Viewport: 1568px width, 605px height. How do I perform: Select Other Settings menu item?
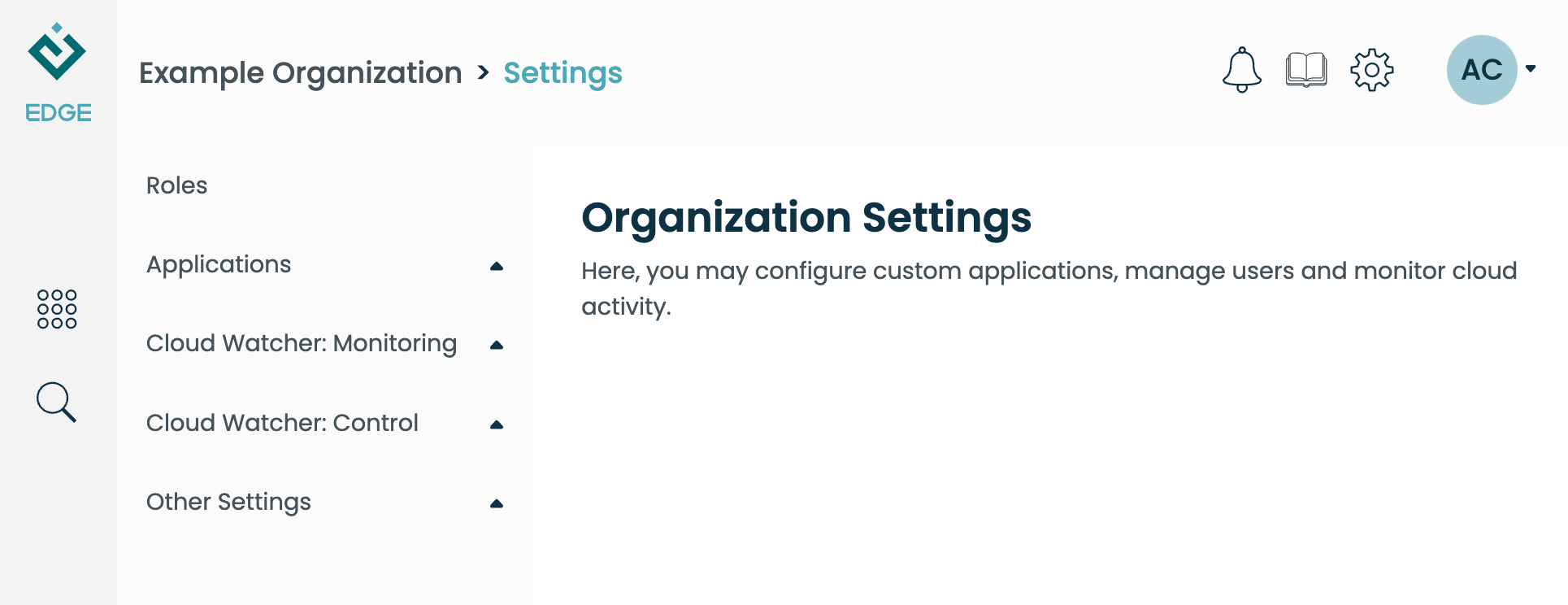[x=228, y=502]
